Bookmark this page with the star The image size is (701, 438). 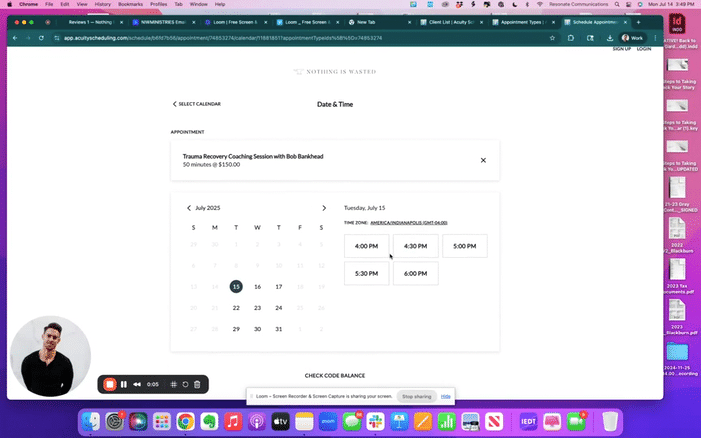552,38
